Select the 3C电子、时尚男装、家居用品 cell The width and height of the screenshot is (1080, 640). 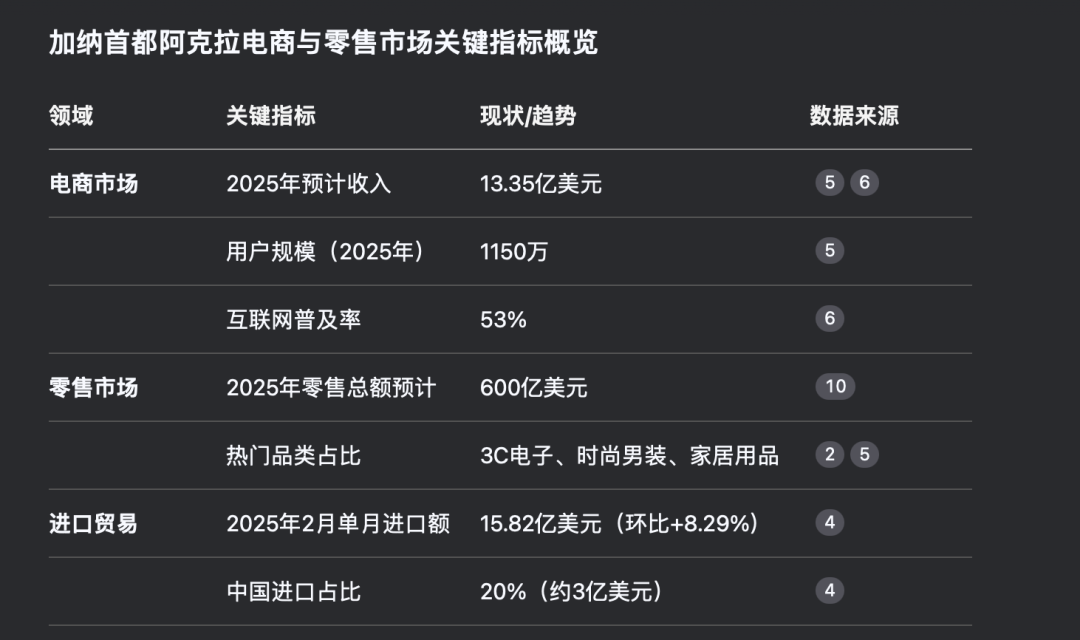pyautogui.click(x=629, y=456)
